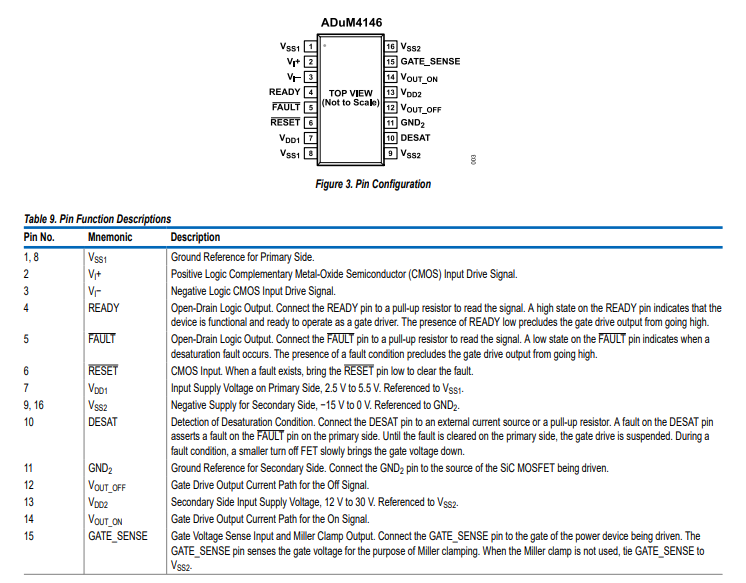The height and width of the screenshot is (583, 746).
Task: Click the ADuM4146 chip title
Action: click(x=351, y=22)
